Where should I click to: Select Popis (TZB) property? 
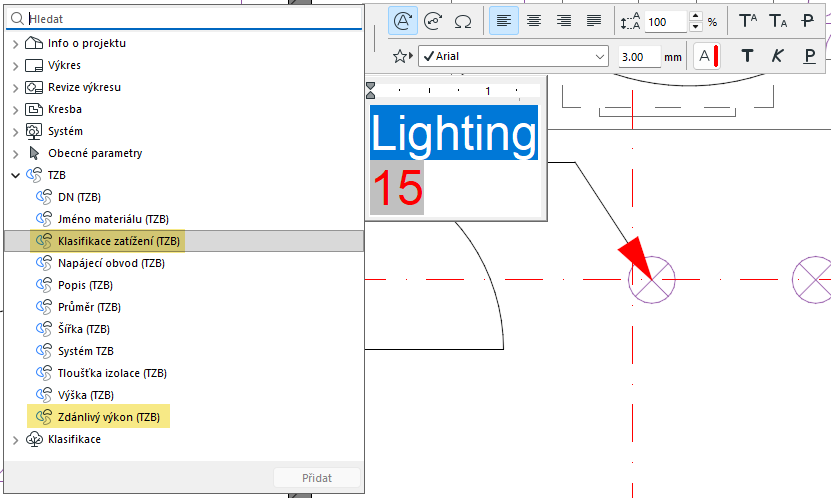pyautogui.click(x=85, y=285)
